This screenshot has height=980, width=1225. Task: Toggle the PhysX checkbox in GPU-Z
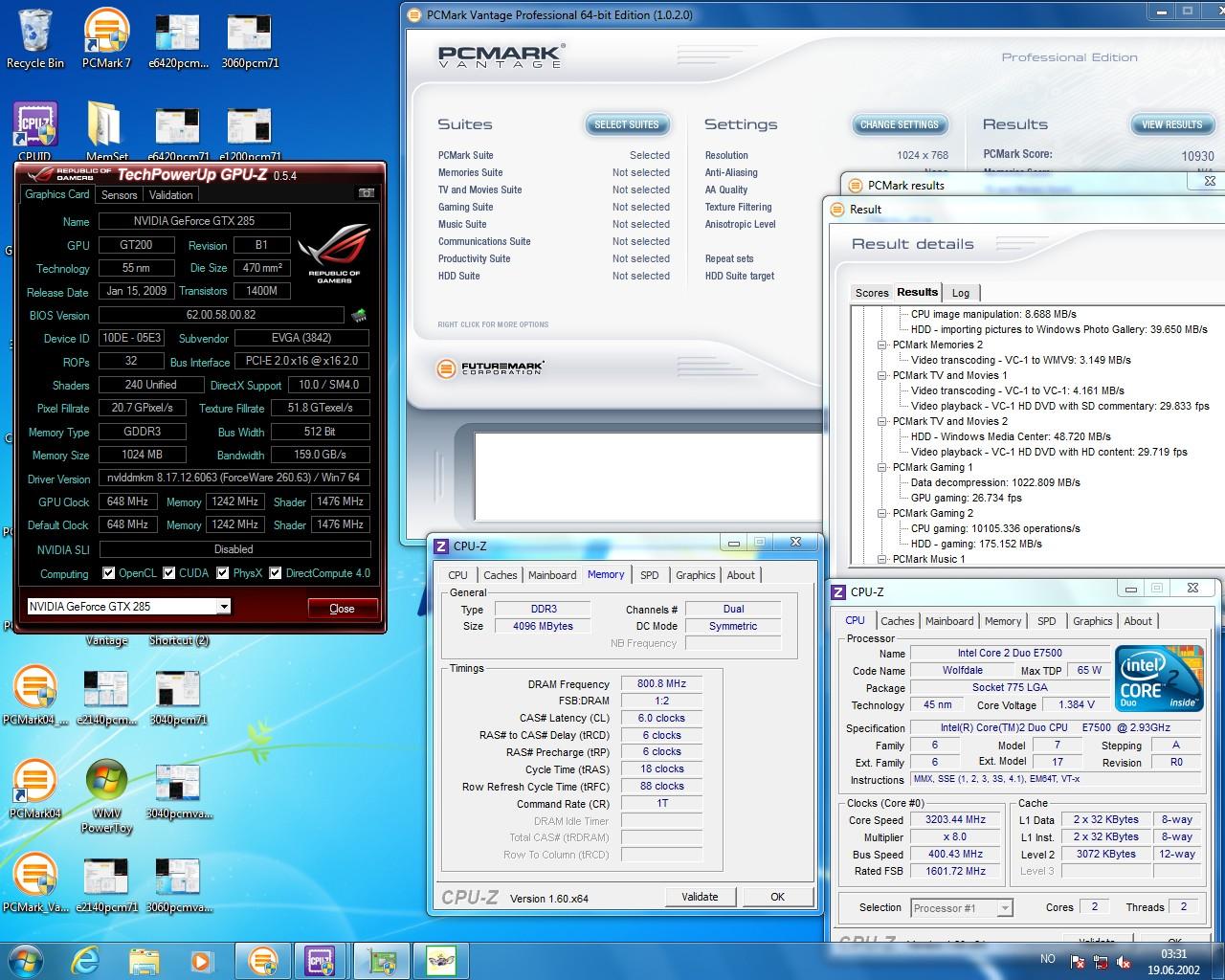223,573
